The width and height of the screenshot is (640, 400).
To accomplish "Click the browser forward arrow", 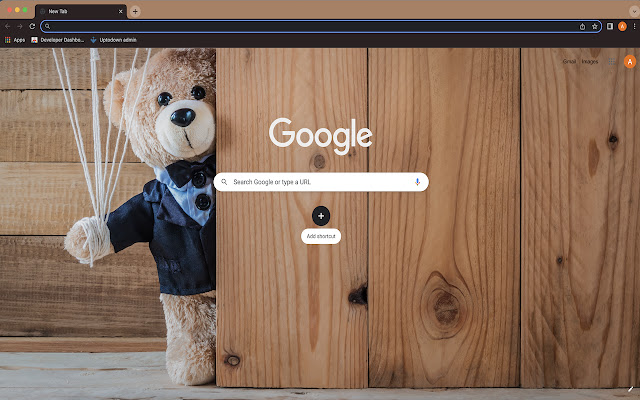I will (x=20, y=27).
